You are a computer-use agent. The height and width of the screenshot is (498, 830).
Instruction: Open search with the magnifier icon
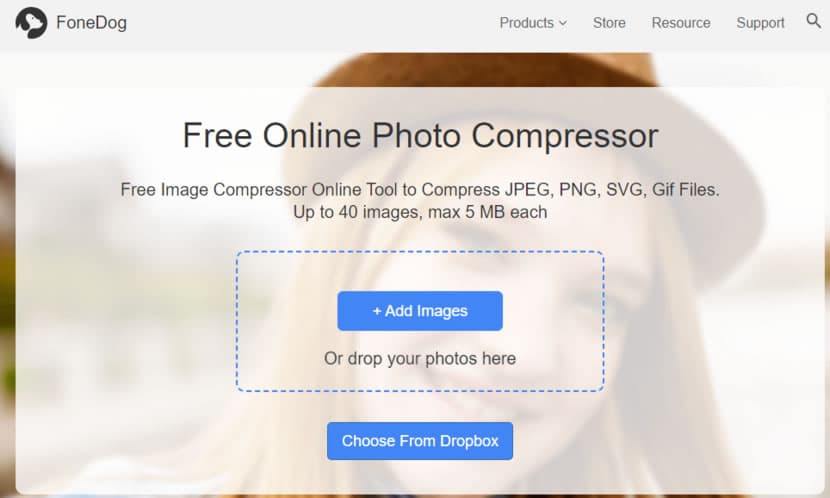coord(814,21)
